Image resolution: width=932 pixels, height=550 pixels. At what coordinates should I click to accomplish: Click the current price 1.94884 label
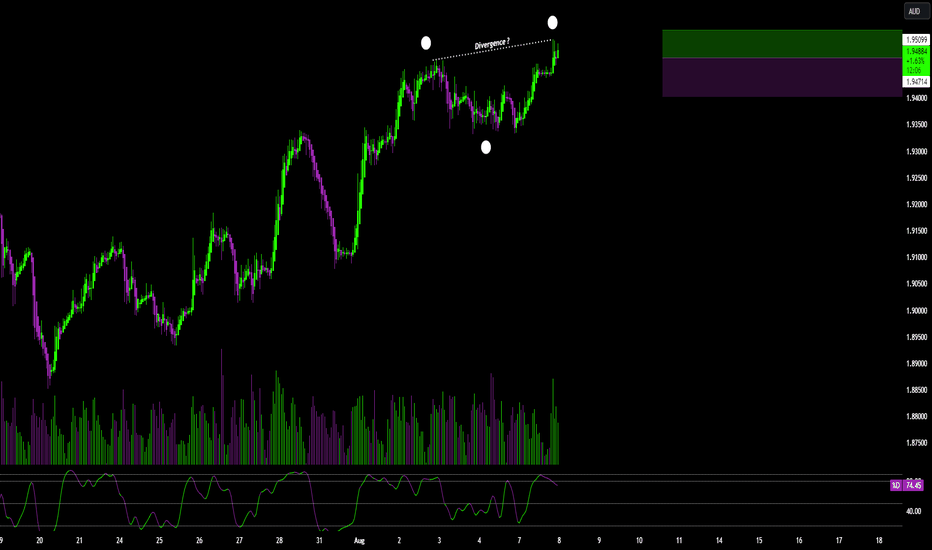point(916,51)
